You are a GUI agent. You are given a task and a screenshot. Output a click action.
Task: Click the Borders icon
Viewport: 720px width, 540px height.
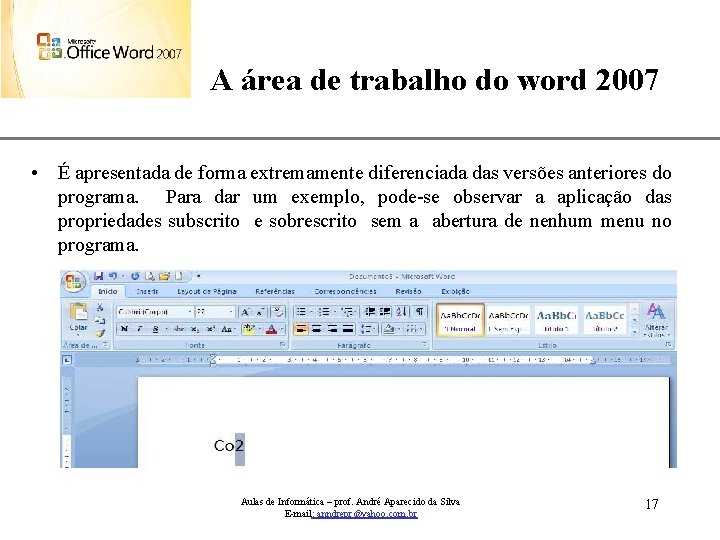click(x=411, y=329)
